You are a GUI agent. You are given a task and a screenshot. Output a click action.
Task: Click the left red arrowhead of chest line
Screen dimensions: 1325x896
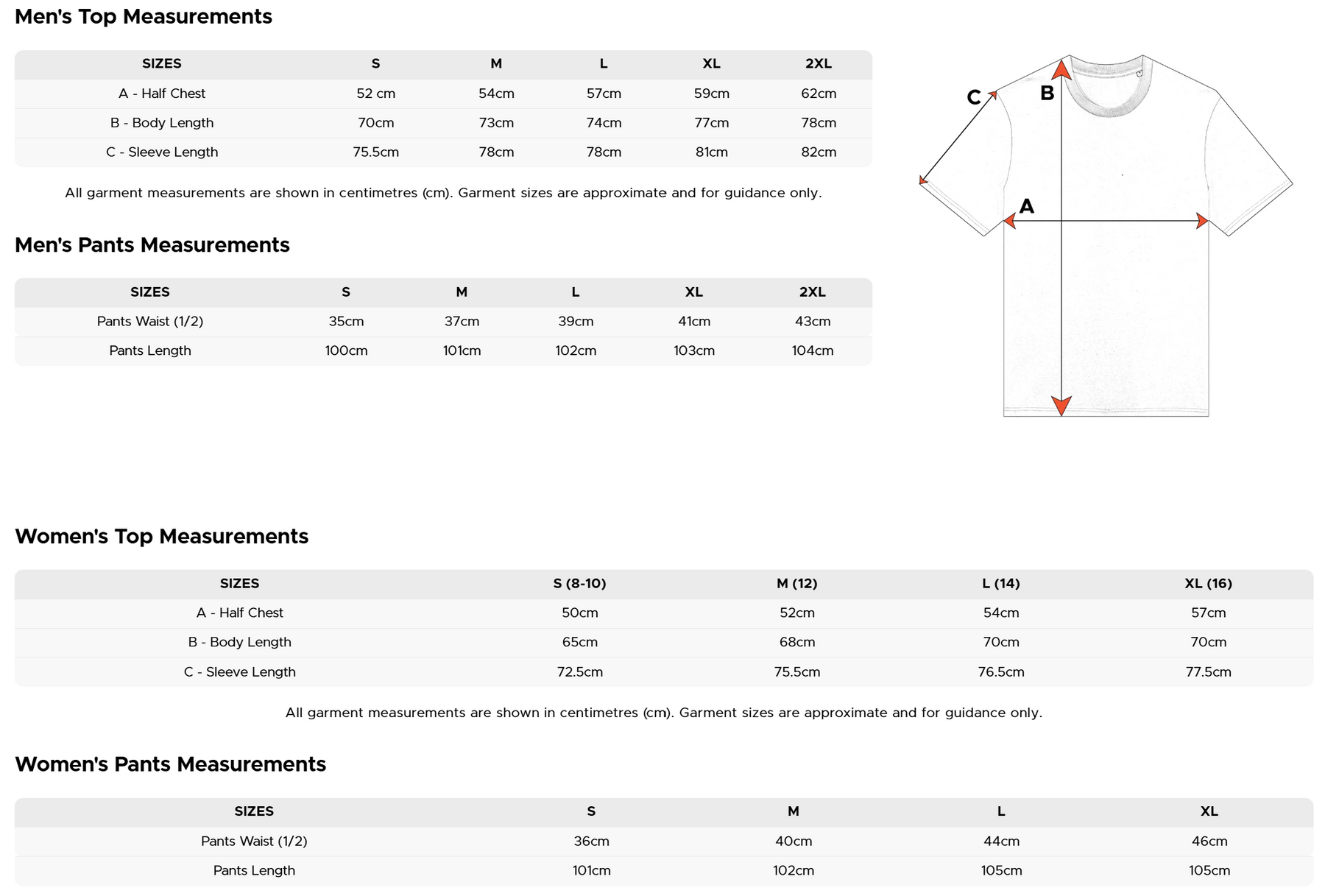(x=1010, y=221)
